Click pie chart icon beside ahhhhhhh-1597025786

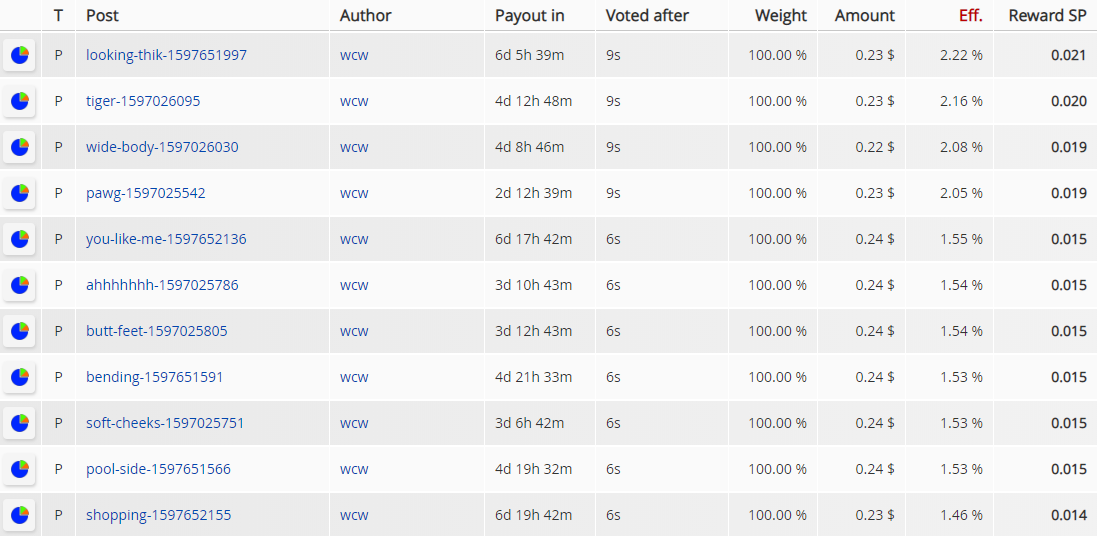[x=20, y=285]
